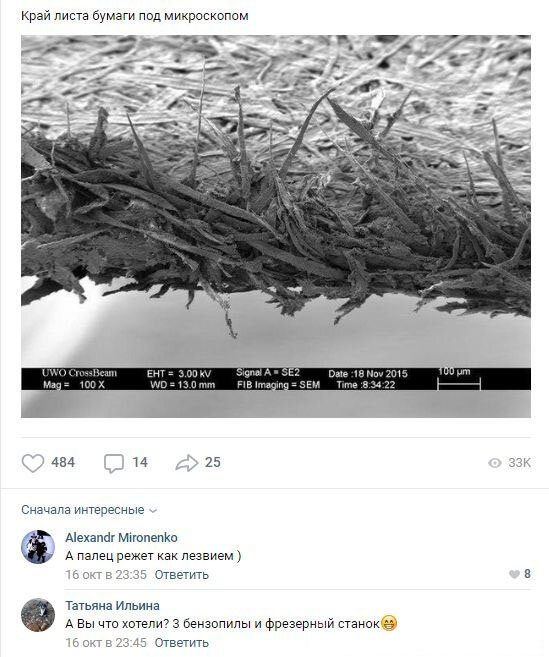Expand the 'Сначала интересные' sort dropdown

coord(89,510)
